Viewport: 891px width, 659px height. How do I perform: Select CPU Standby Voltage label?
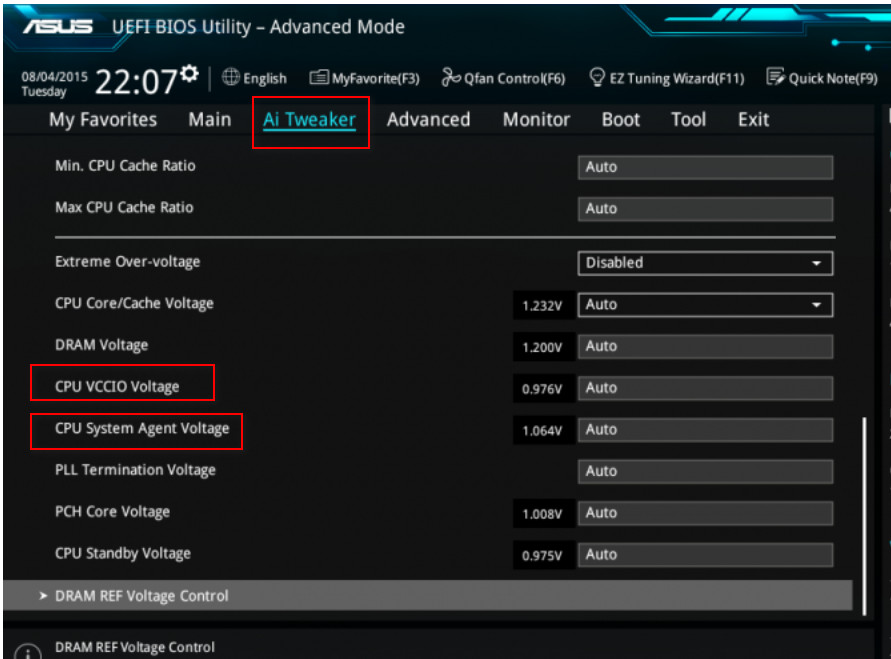[x=123, y=553]
